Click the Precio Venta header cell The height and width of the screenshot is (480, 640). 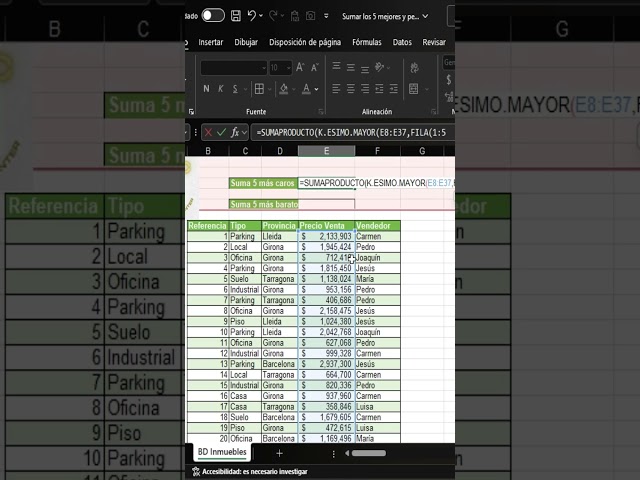click(x=326, y=226)
